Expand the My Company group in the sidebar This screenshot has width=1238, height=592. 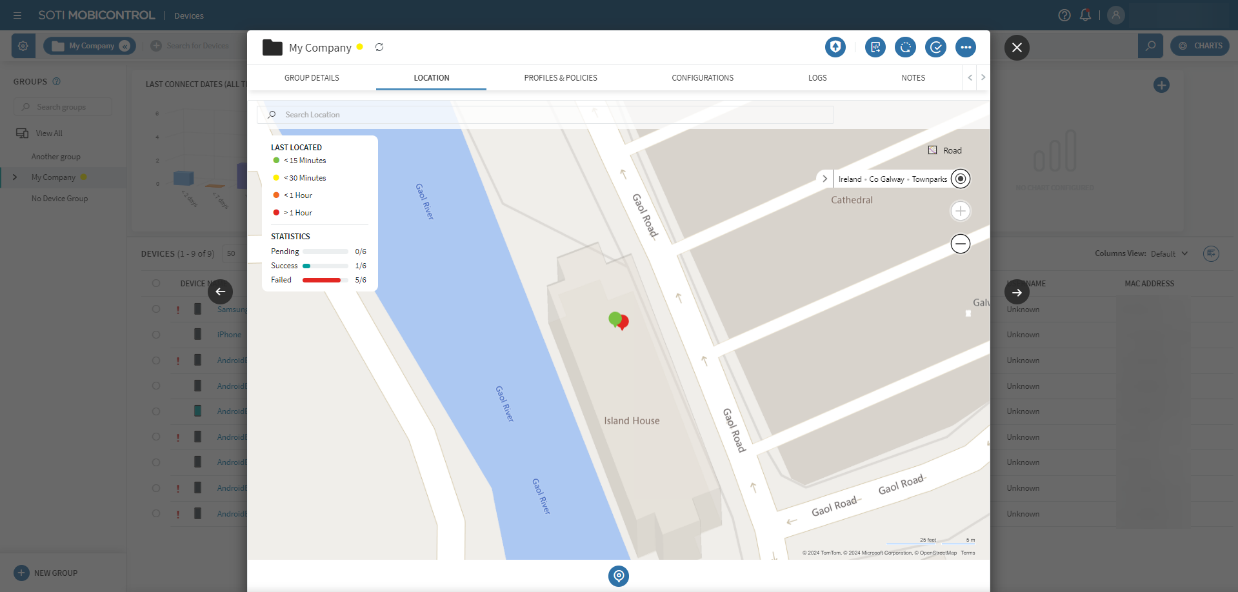coord(13,176)
